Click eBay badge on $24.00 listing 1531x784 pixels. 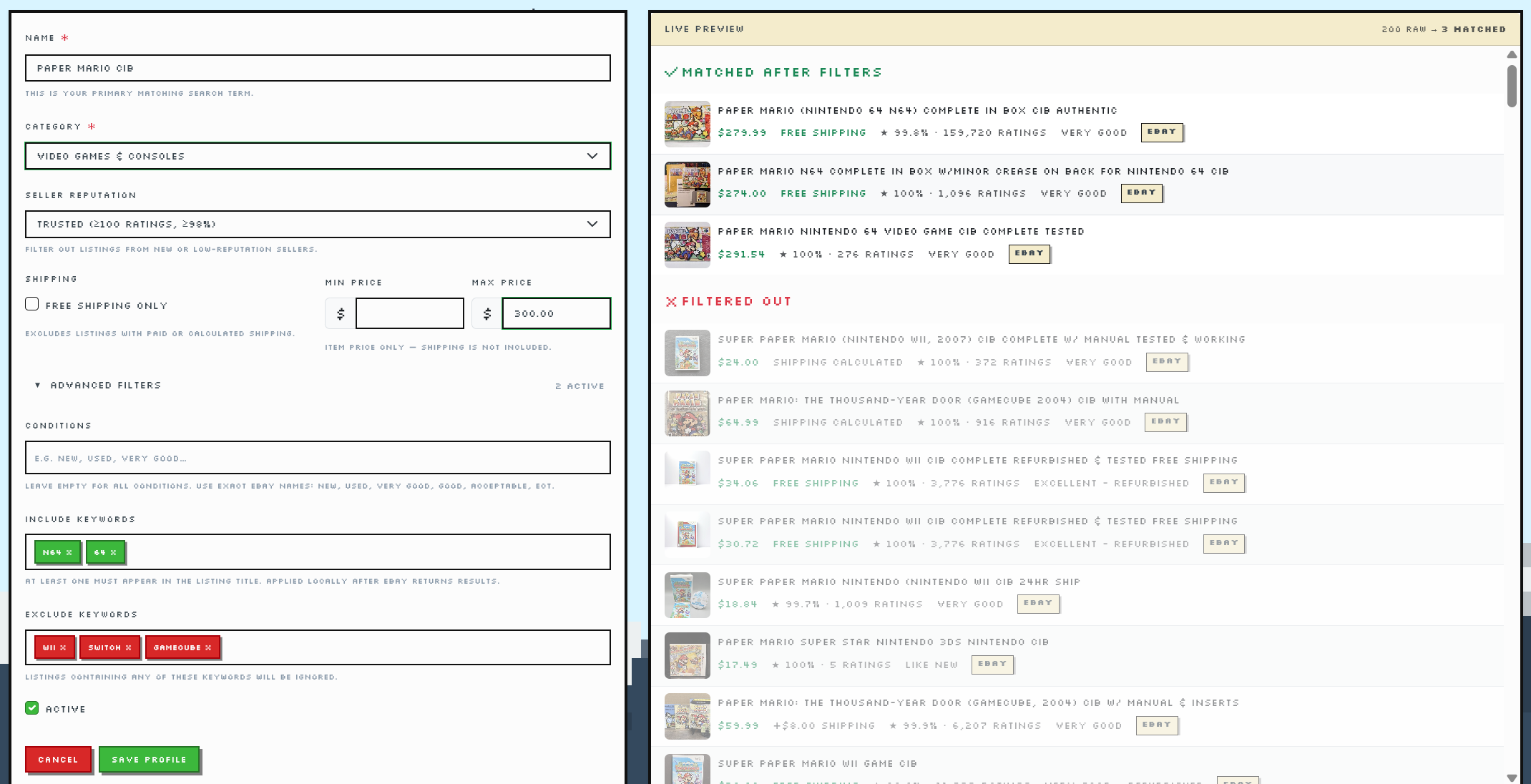[1167, 361]
